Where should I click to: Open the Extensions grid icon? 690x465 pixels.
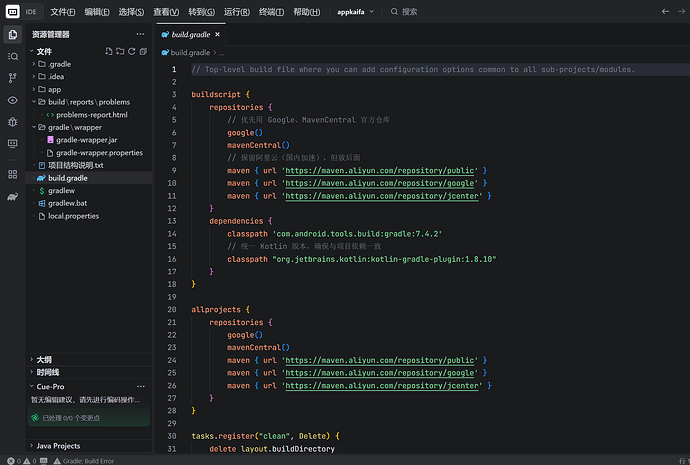(13, 174)
